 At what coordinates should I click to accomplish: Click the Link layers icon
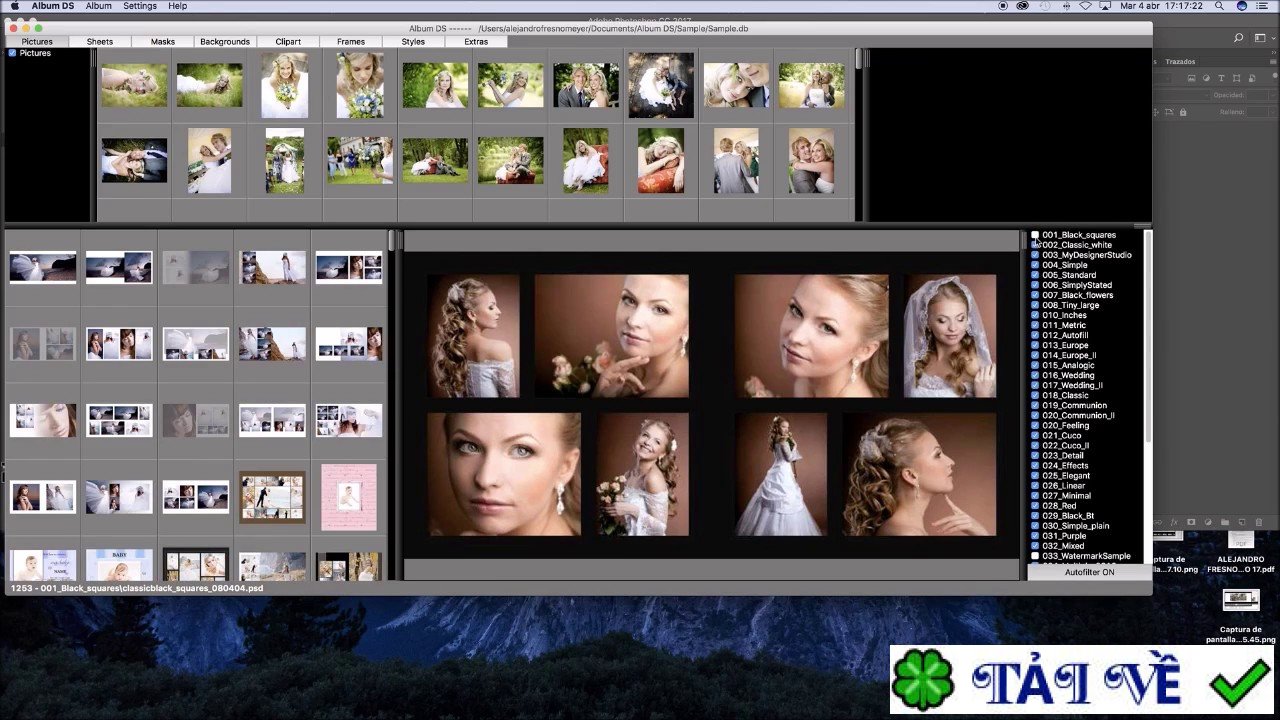1158,521
